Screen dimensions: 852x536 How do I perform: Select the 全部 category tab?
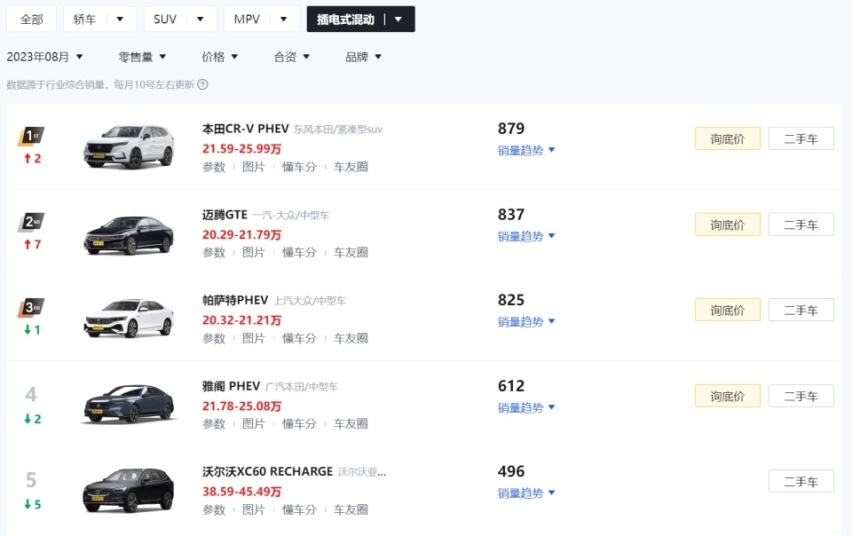click(32, 19)
